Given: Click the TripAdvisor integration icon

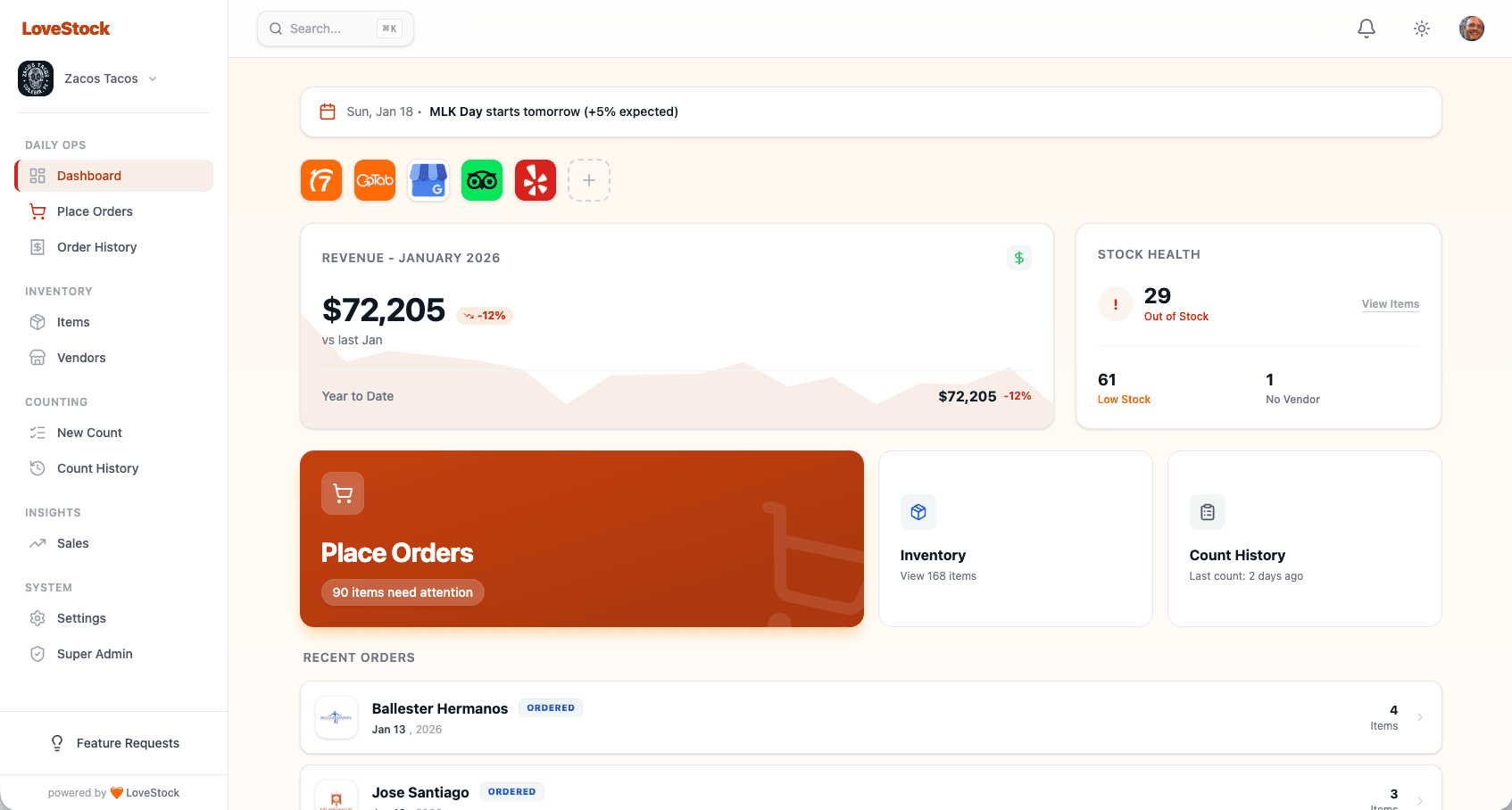Looking at the screenshot, I should pyautogui.click(x=481, y=179).
